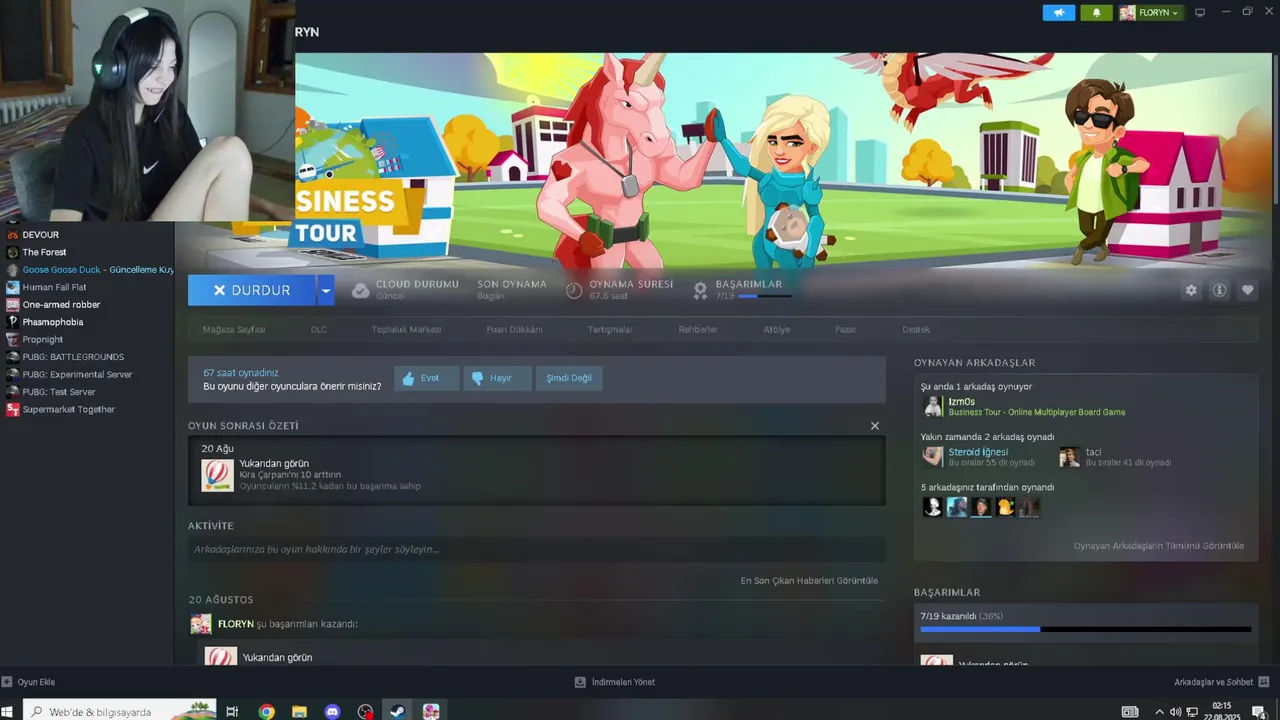The width and height of the screenshot is (1280, 720).
Task: Open Windows notification center icon
Action: click(x=1259, y=712)
